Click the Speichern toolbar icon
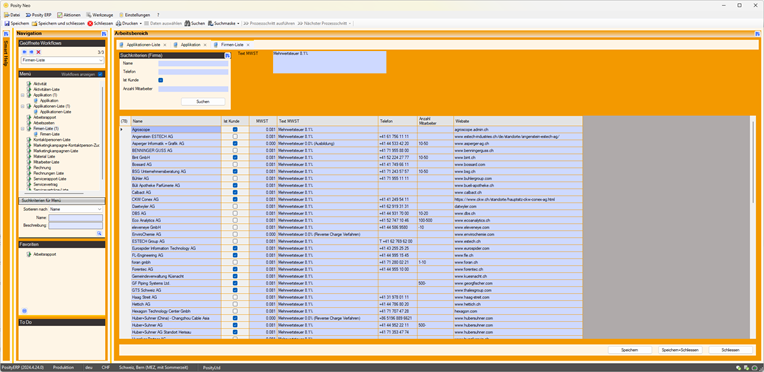Viewport: 764px width, 372px height. 7,23
